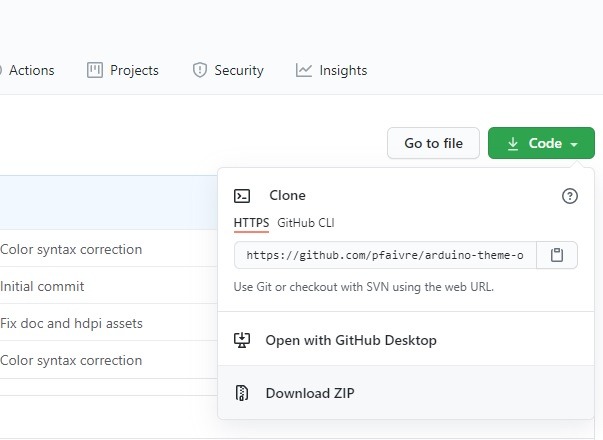The height and width of the screenshot is (440, 603).
Task: Click the Insights graph icon
Action: coord(303,70)
